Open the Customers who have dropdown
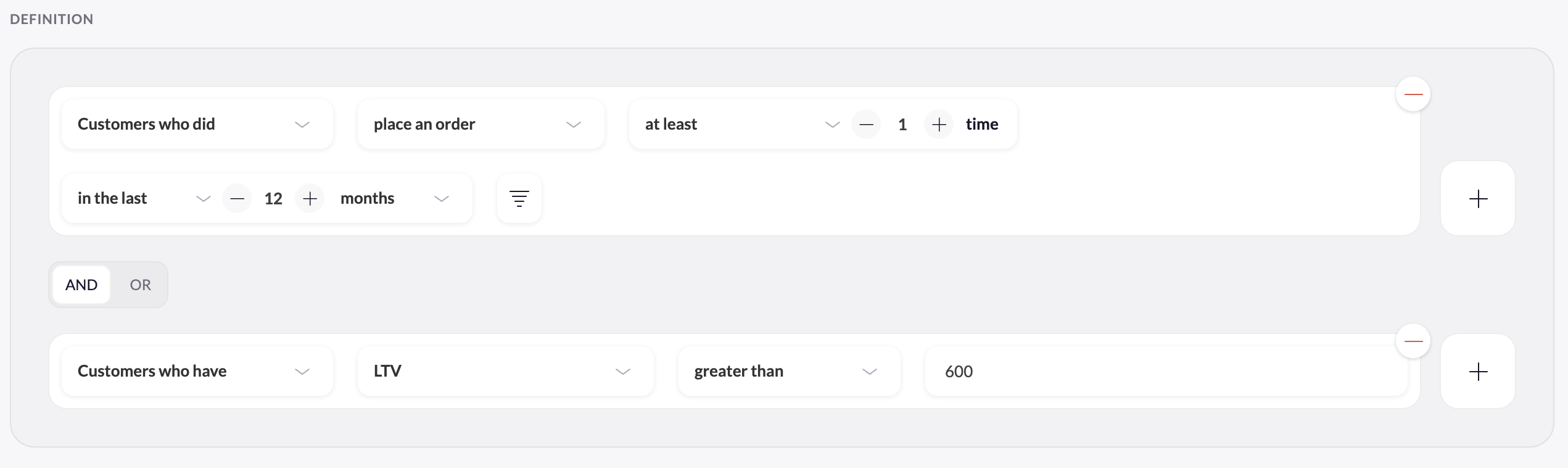The width and height of the screenshot is (1568, 468). coord(197,371)
